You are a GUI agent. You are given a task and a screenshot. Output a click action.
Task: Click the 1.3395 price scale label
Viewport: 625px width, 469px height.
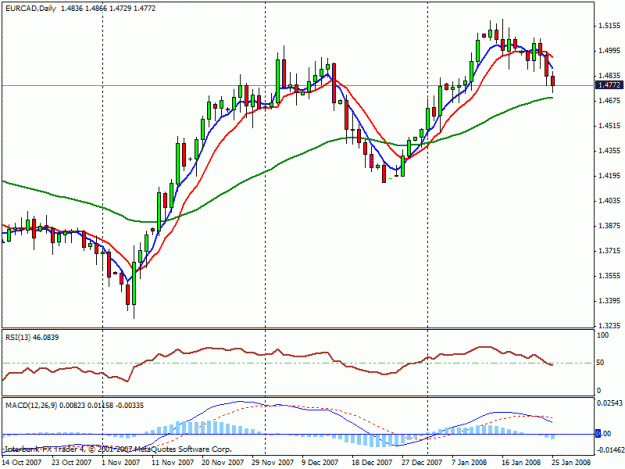[609, 301]
